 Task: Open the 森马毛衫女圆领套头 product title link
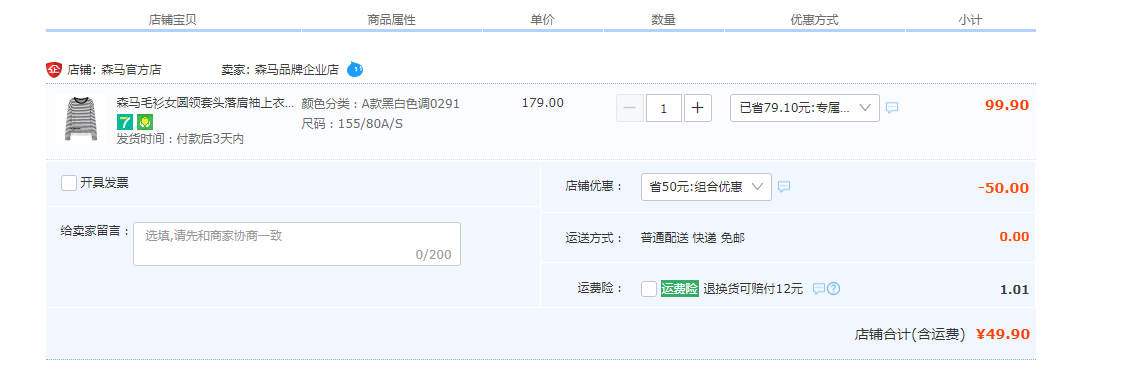[206, 104]
